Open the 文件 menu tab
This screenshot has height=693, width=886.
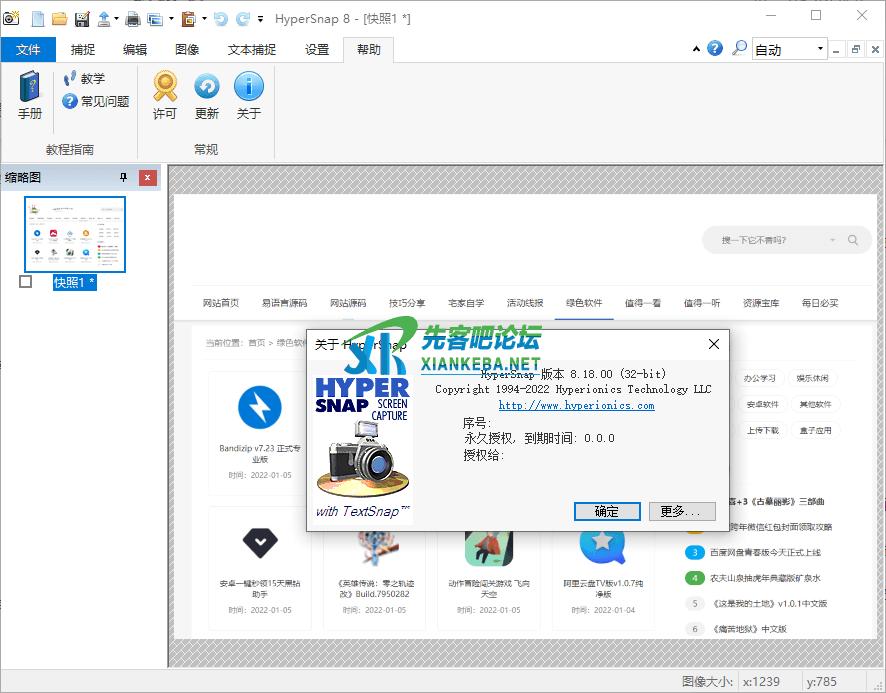[x=29, y=49]
